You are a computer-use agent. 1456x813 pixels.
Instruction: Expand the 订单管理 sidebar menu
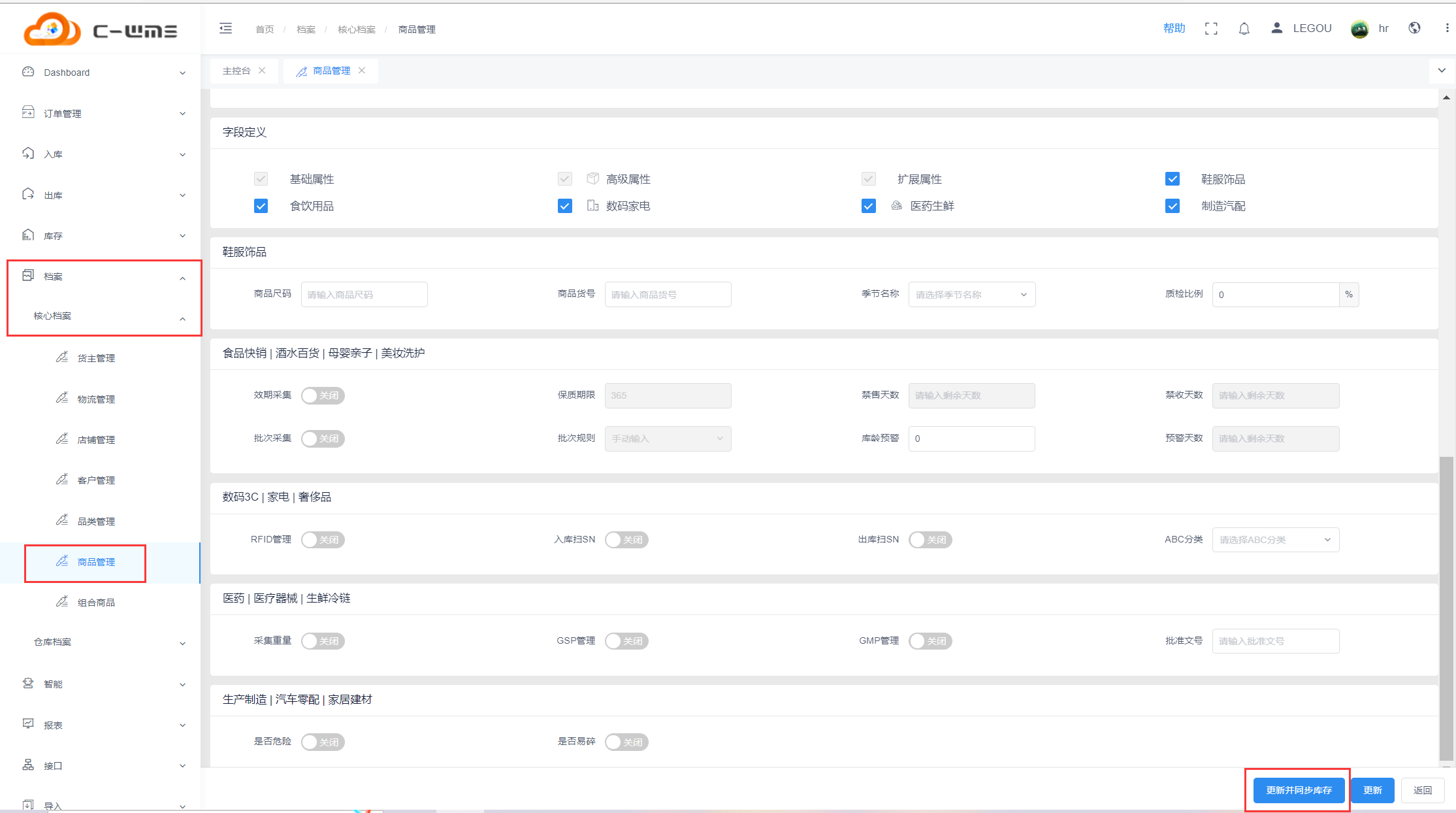pos(183,114)
